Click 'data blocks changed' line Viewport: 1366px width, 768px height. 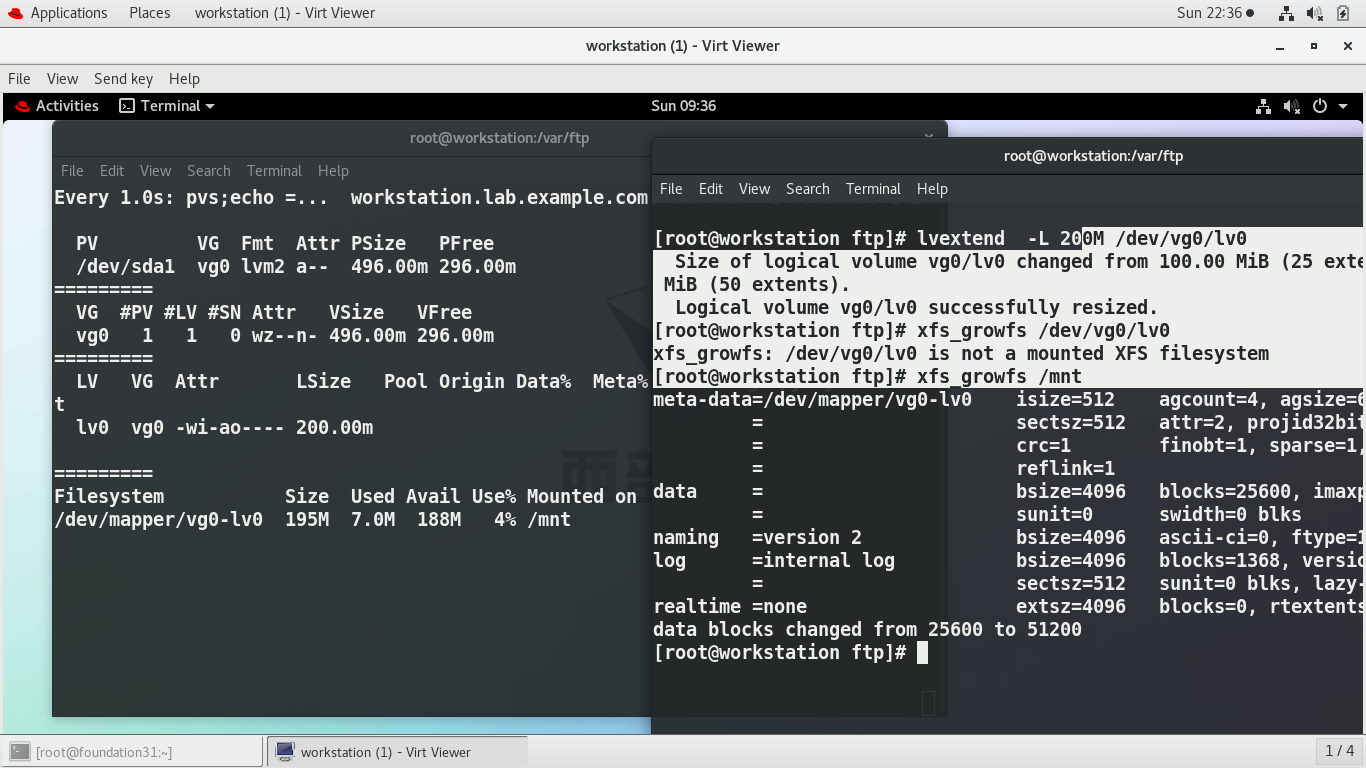coord(867,630)
